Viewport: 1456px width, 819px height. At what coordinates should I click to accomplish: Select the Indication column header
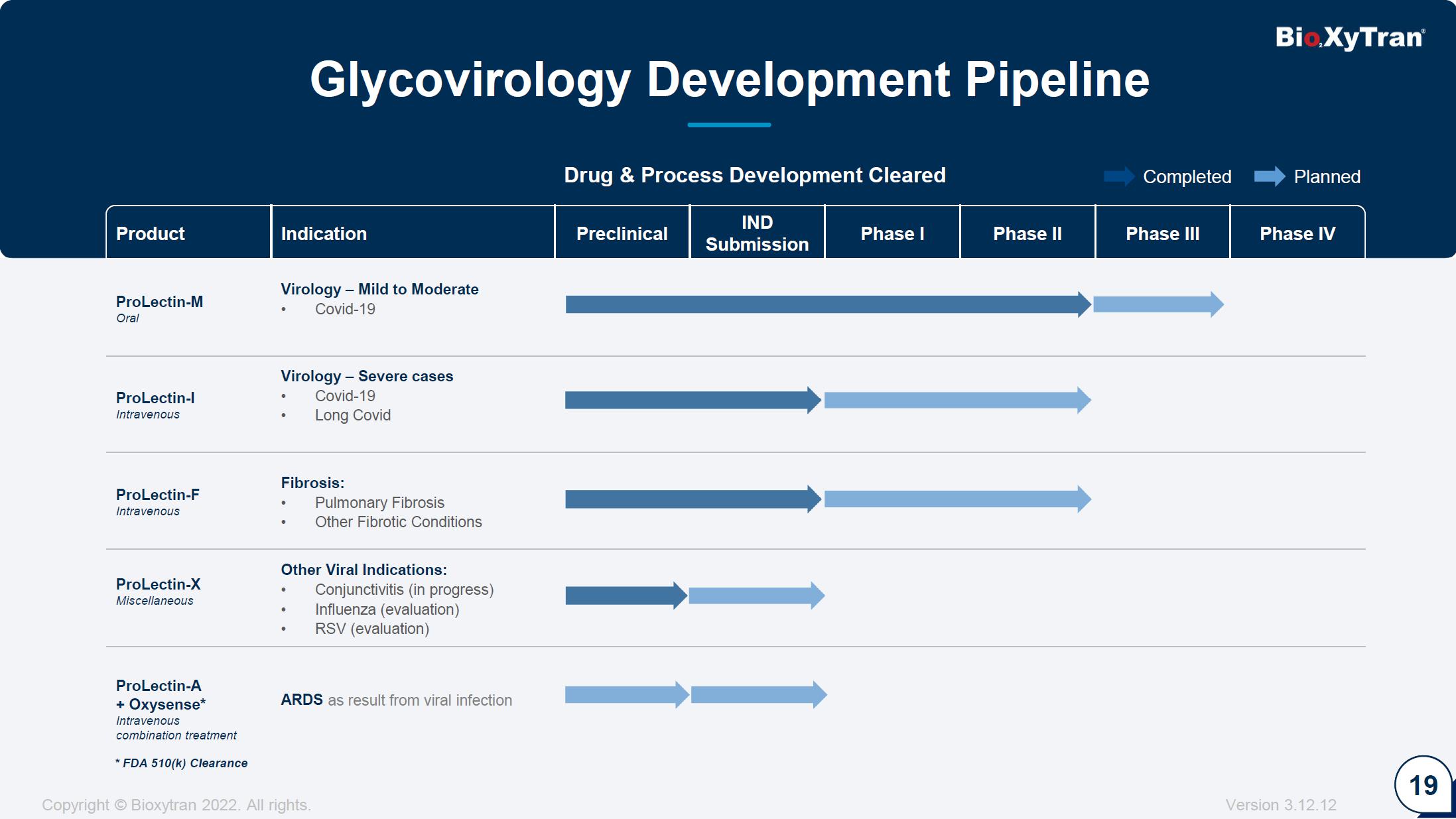point(413,233)
